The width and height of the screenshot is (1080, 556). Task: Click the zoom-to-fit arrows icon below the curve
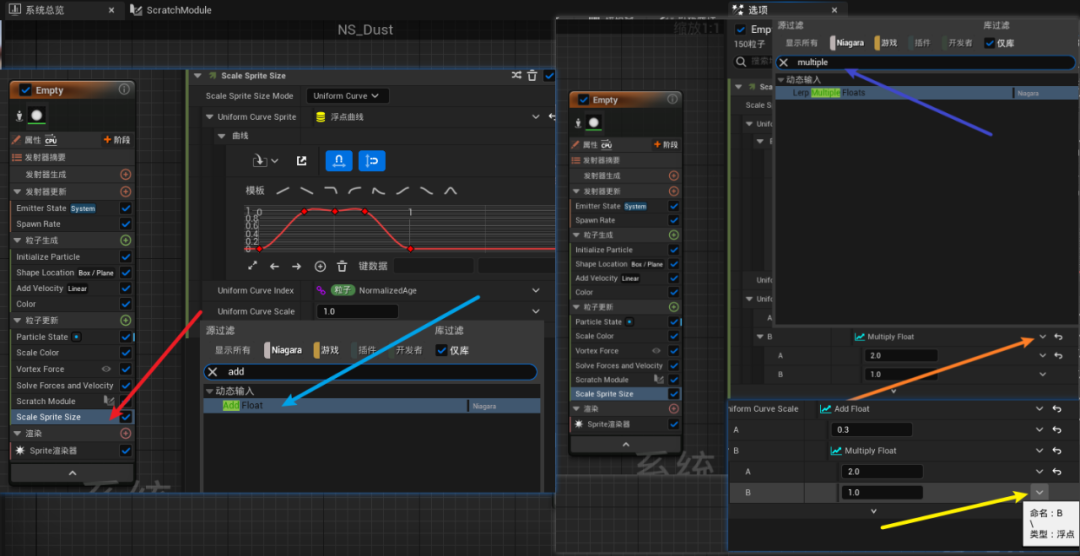point(253,266)
